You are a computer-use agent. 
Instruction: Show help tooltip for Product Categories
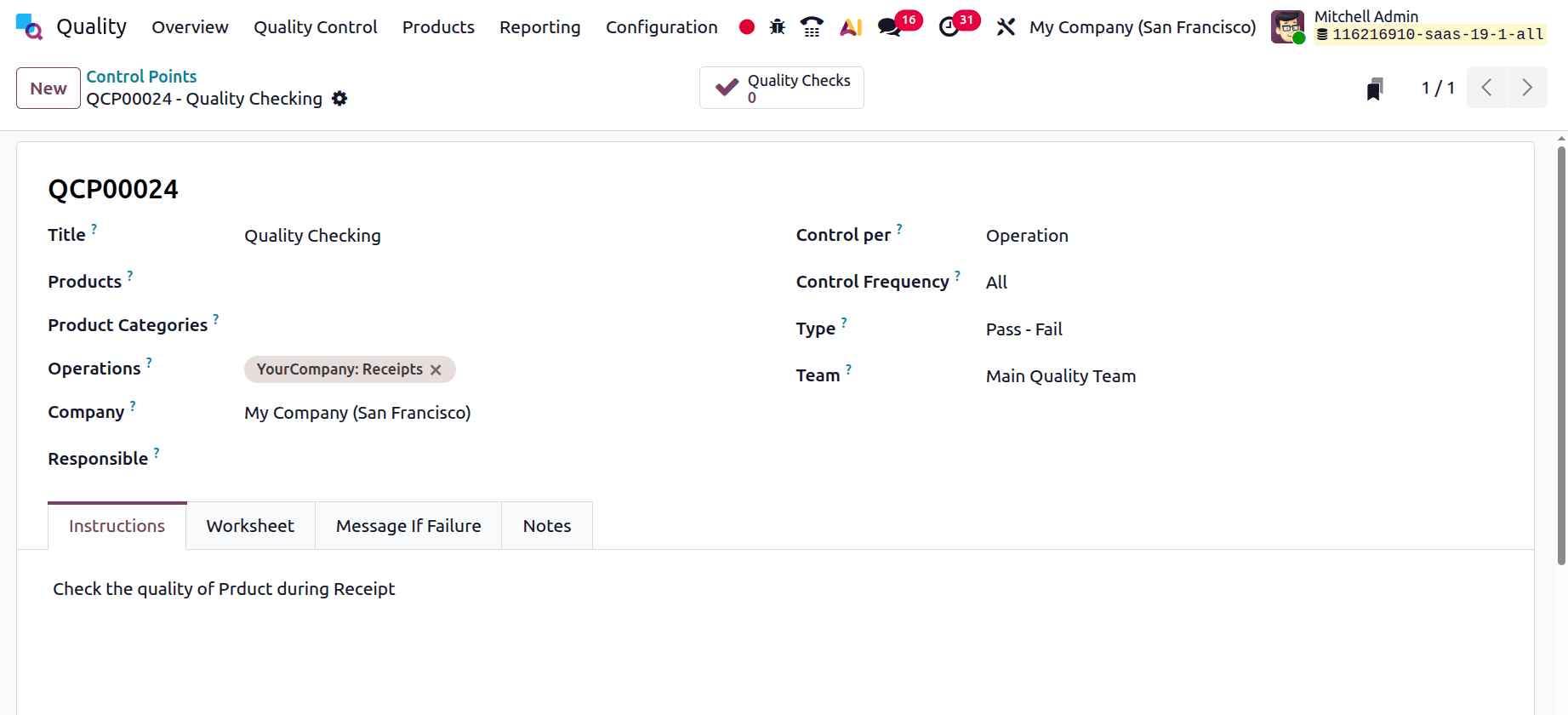(216, 318)
